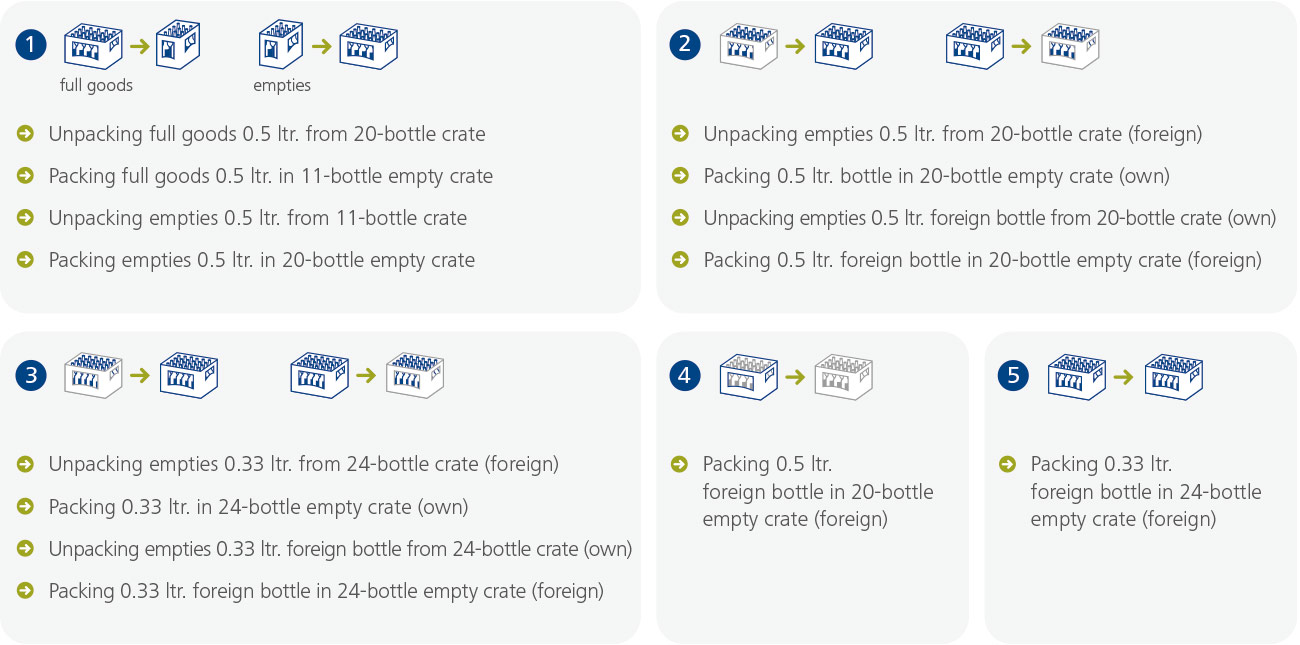Click the number 5 circle badge
The image size is (1300, 645).
click(x=1013, y=375)
